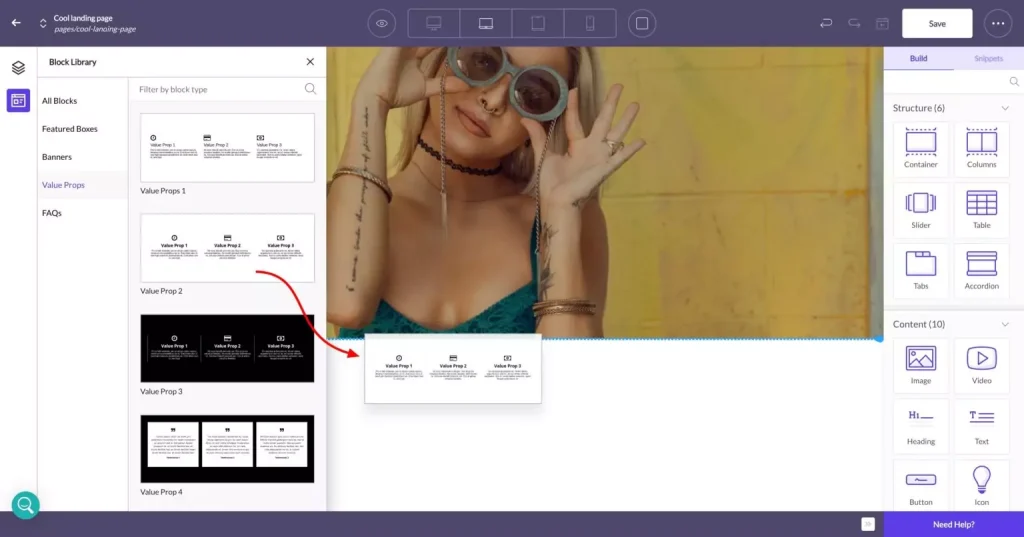Switch to the Build tab
1024x537 pixels.
(x=918, y=58)
